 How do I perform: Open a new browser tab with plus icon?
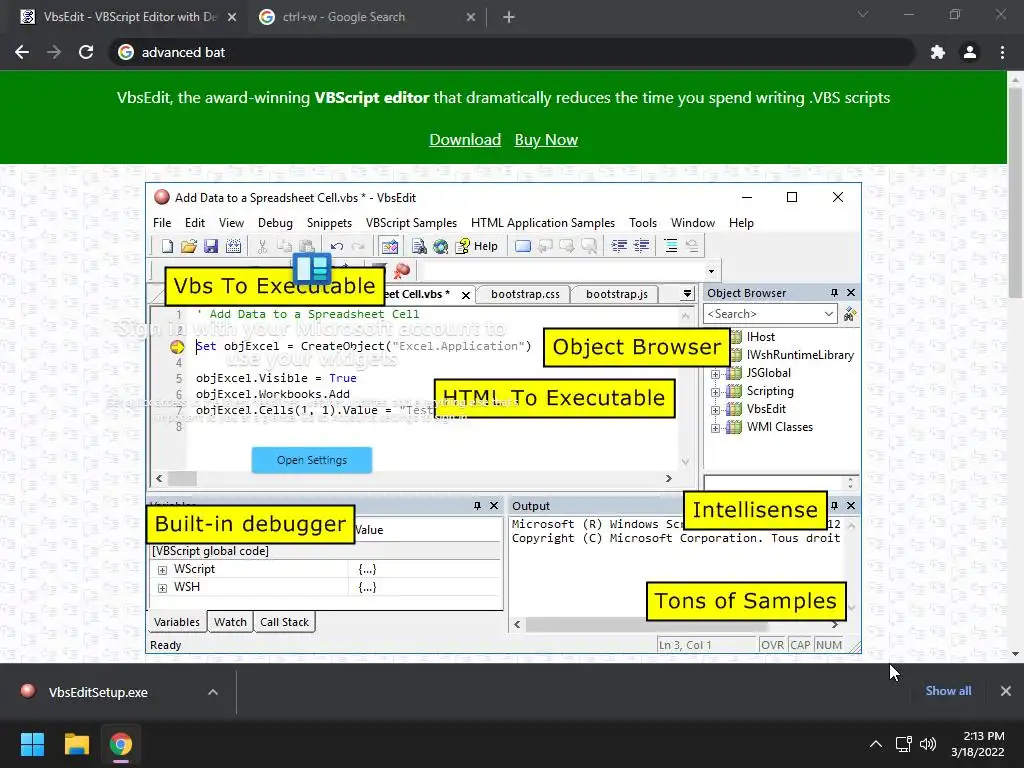509,18
